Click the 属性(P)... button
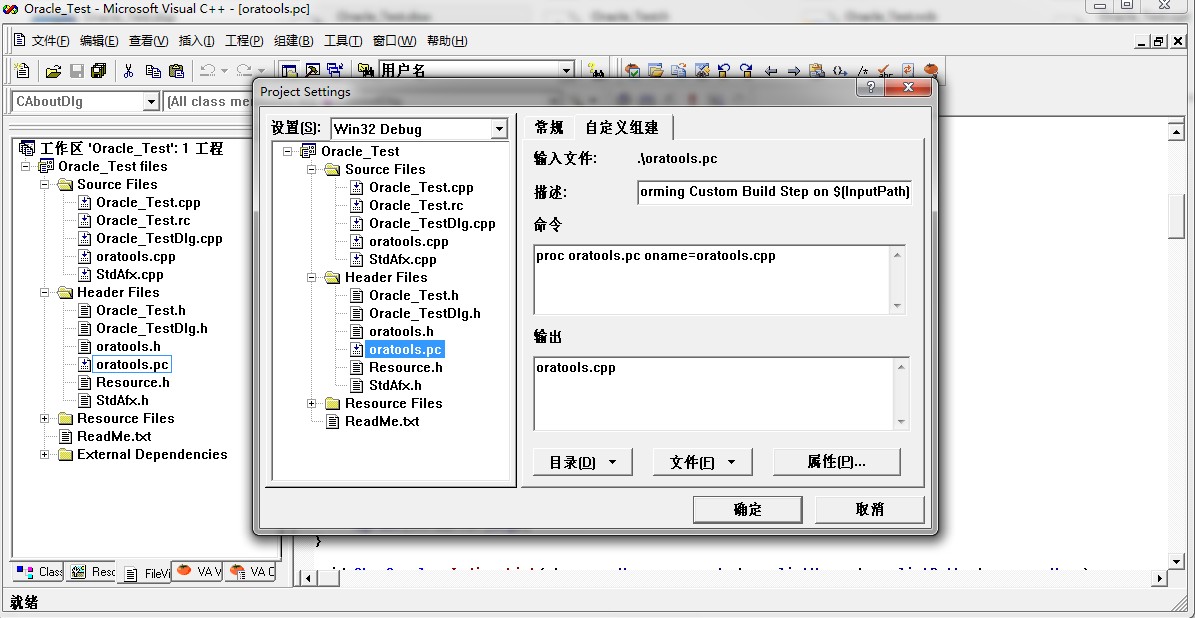Screen dimensions: 1195x618 coord(837,462)
